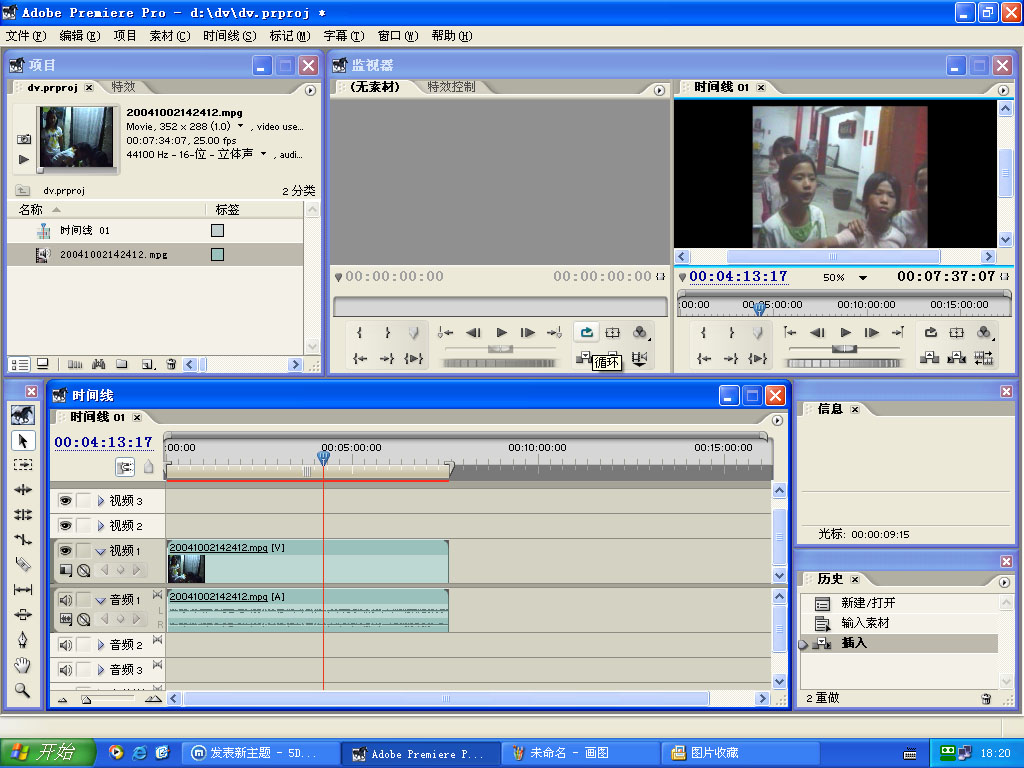Screen dimensions: 1024x768
Task: Select the Hand tool
Action: (23, 665)
